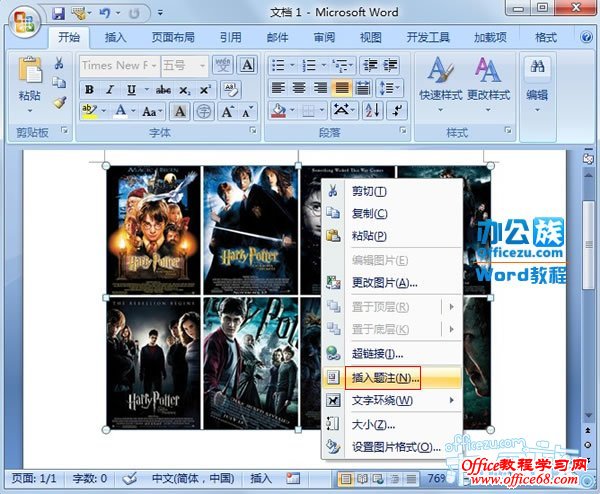600x494 pixels.
Task: Open Format Picture dialog from context menu
Action: pos(392,447)
